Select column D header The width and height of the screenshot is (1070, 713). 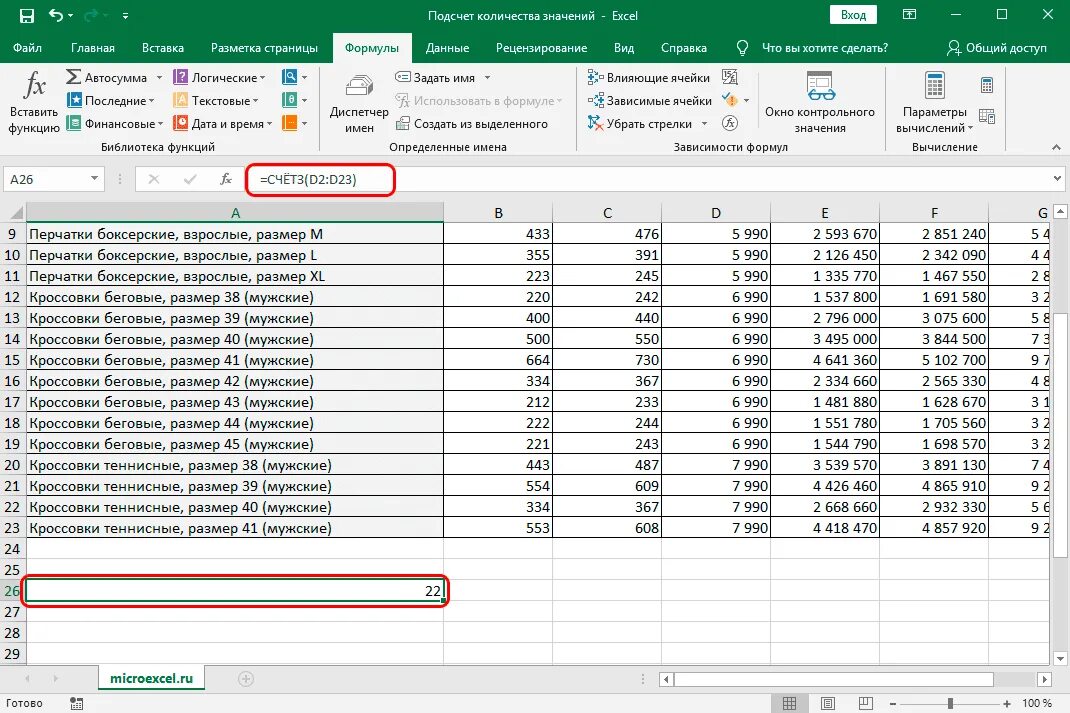click(716, 213)
